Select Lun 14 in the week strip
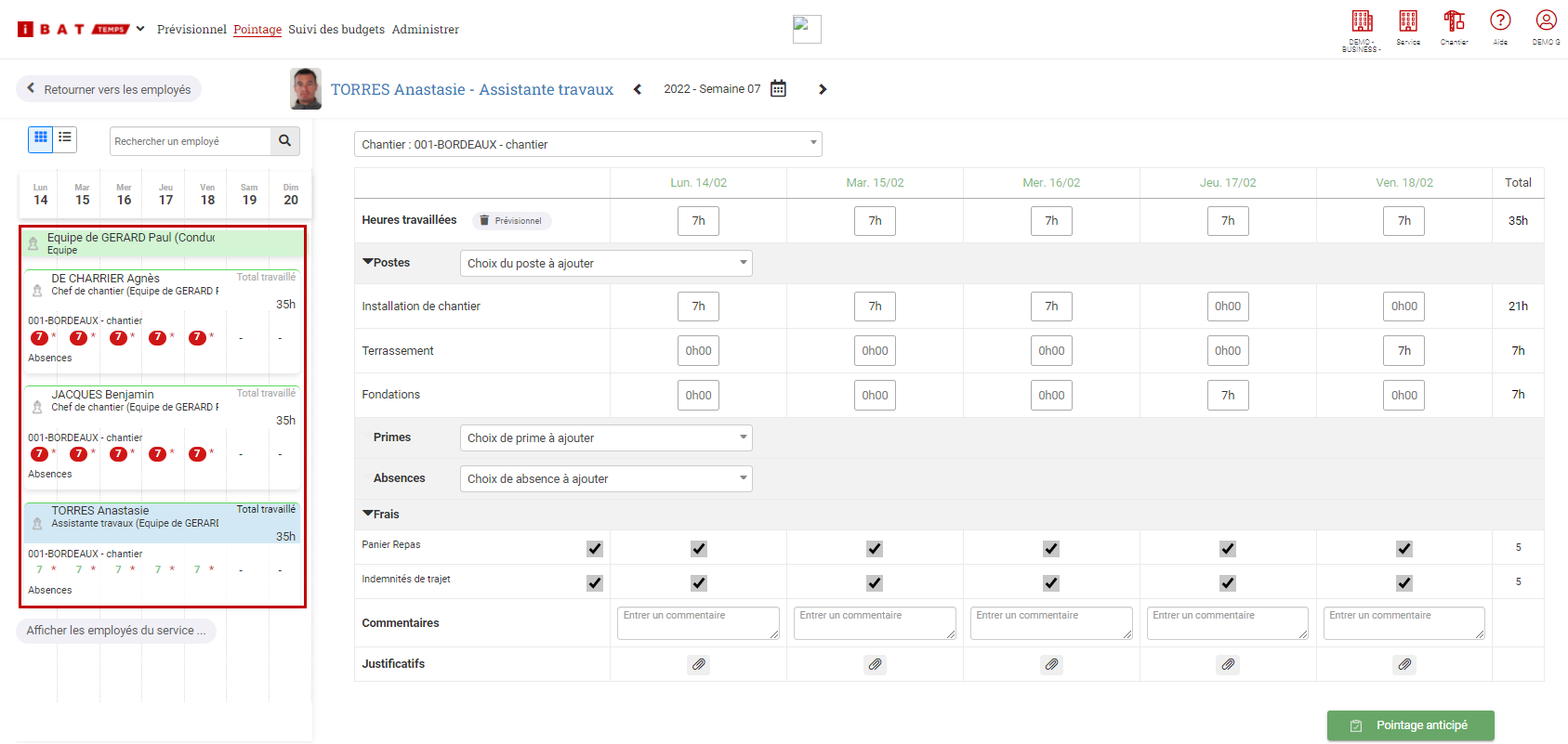Viewport: 1568px width, 744px height. [x=40, y=194]
